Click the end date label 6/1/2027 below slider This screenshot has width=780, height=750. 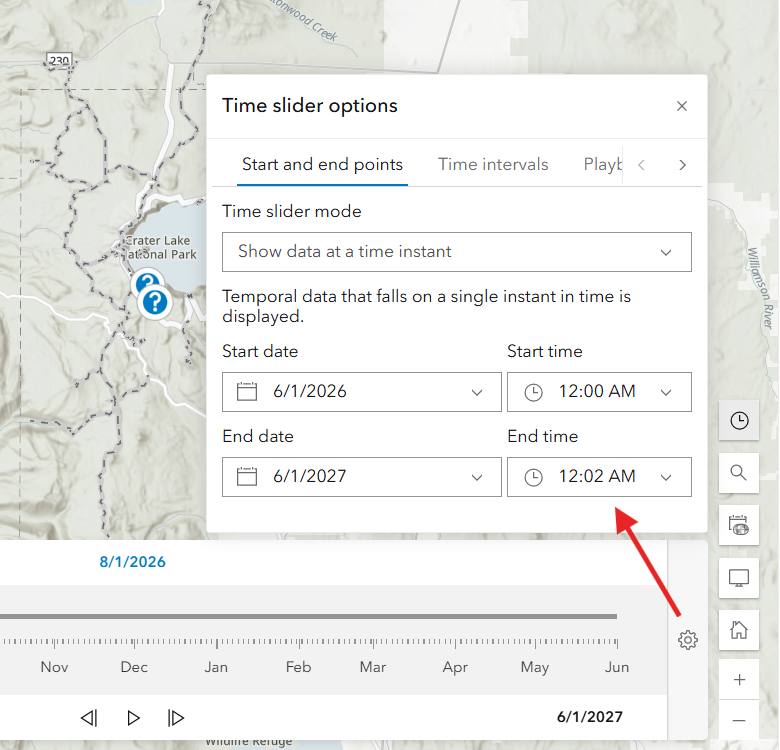point(589,717)
